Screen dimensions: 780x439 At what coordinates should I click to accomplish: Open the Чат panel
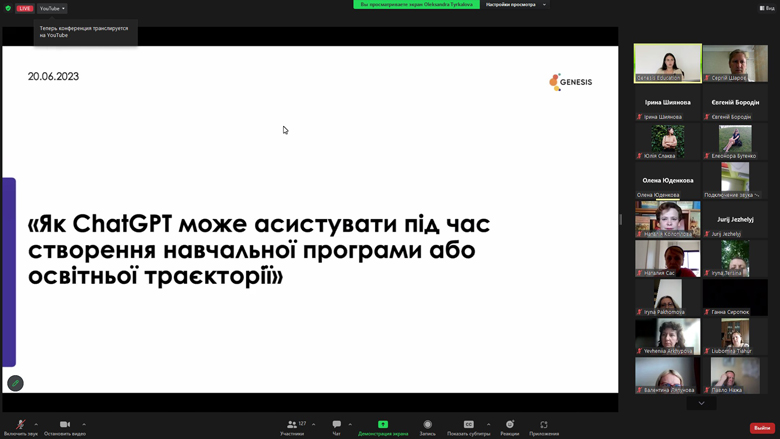click(337, 424)
